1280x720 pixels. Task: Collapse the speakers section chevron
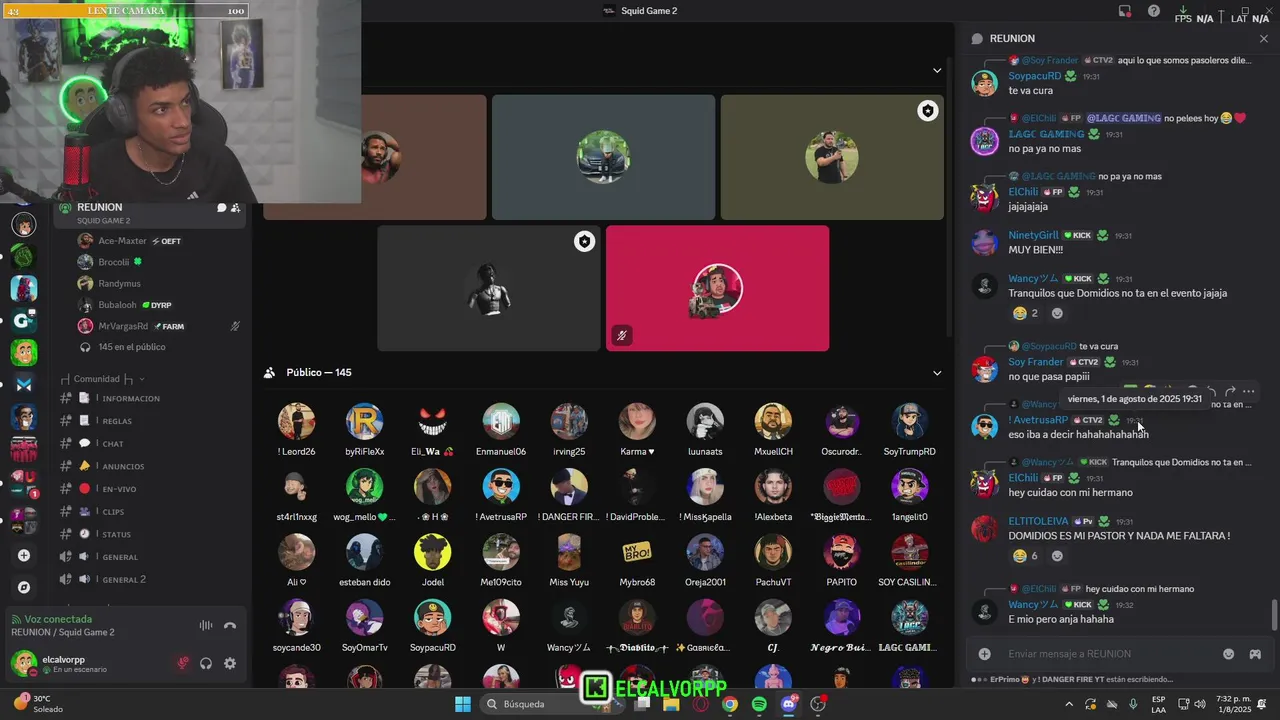tap(937, 70)
